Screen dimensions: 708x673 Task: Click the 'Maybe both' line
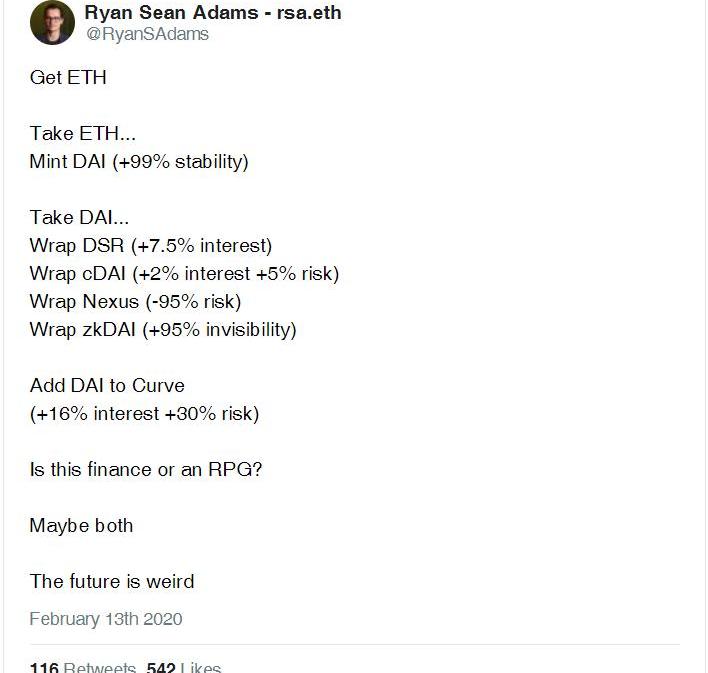point(82,526)
